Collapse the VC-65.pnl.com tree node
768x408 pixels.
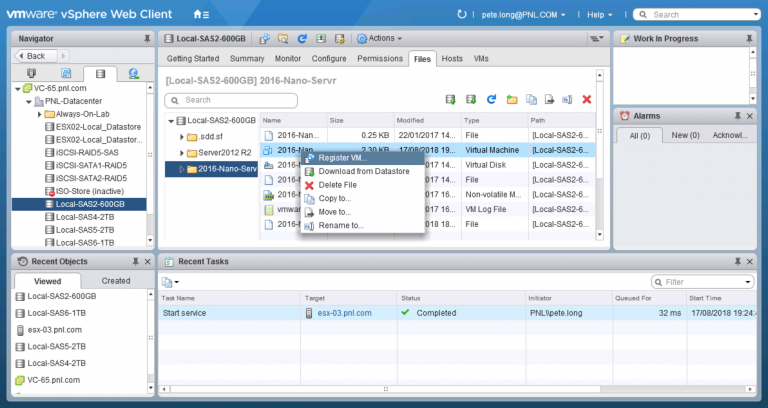(x=18, y=89)
